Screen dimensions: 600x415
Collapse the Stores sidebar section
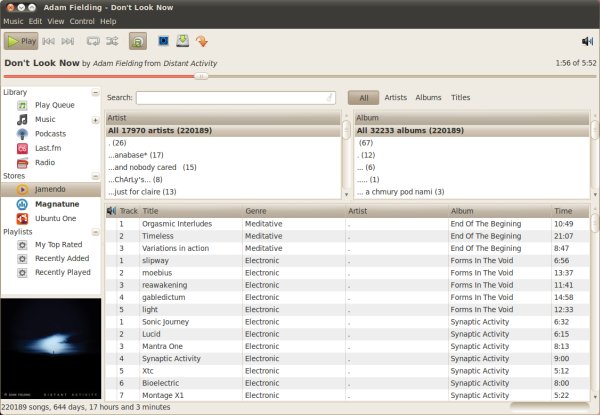coord(95,175)
